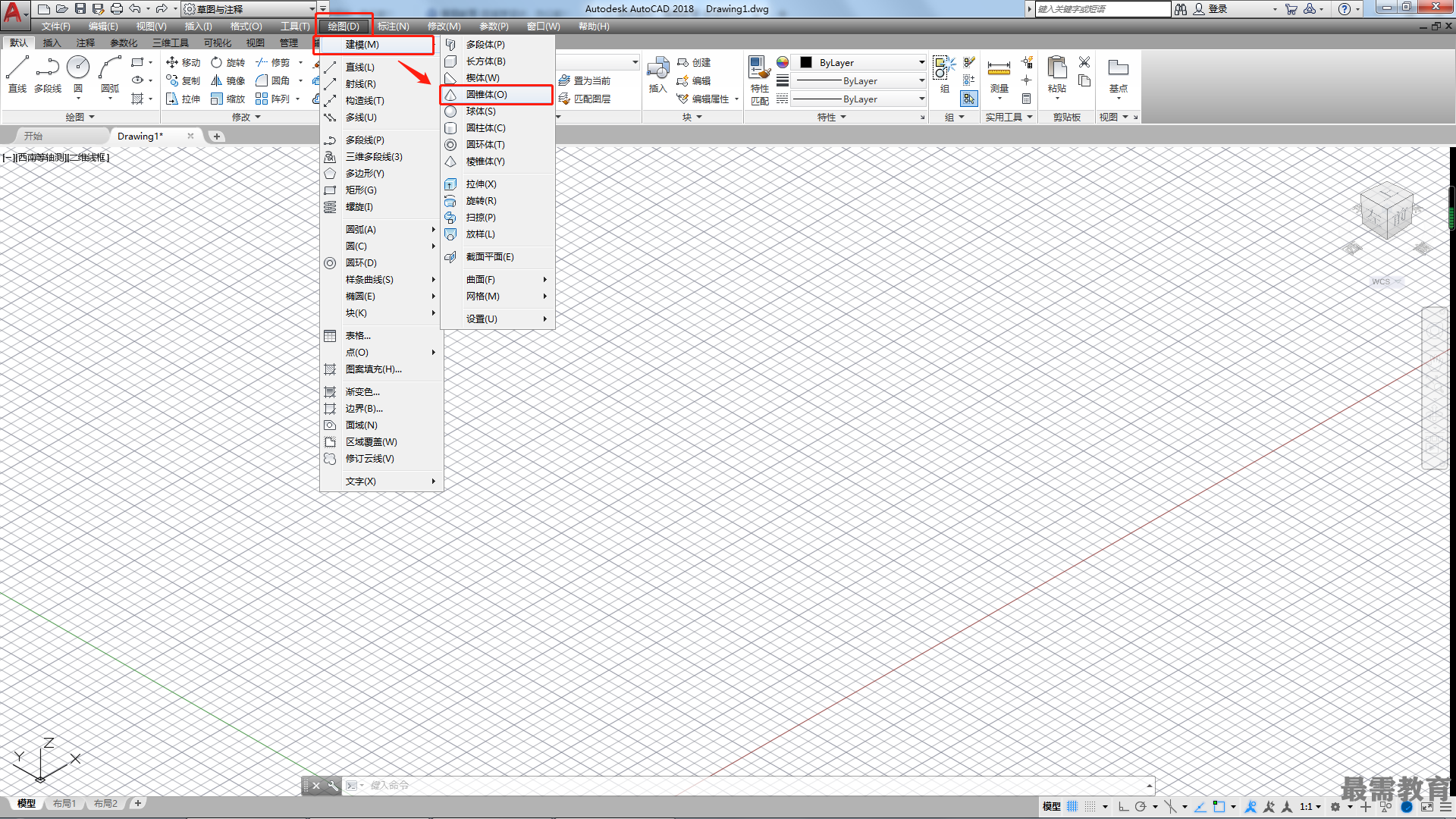Click the Open folder icon in quick access toolbar
Screen dimensions: 1456x819
coord(62,9)
